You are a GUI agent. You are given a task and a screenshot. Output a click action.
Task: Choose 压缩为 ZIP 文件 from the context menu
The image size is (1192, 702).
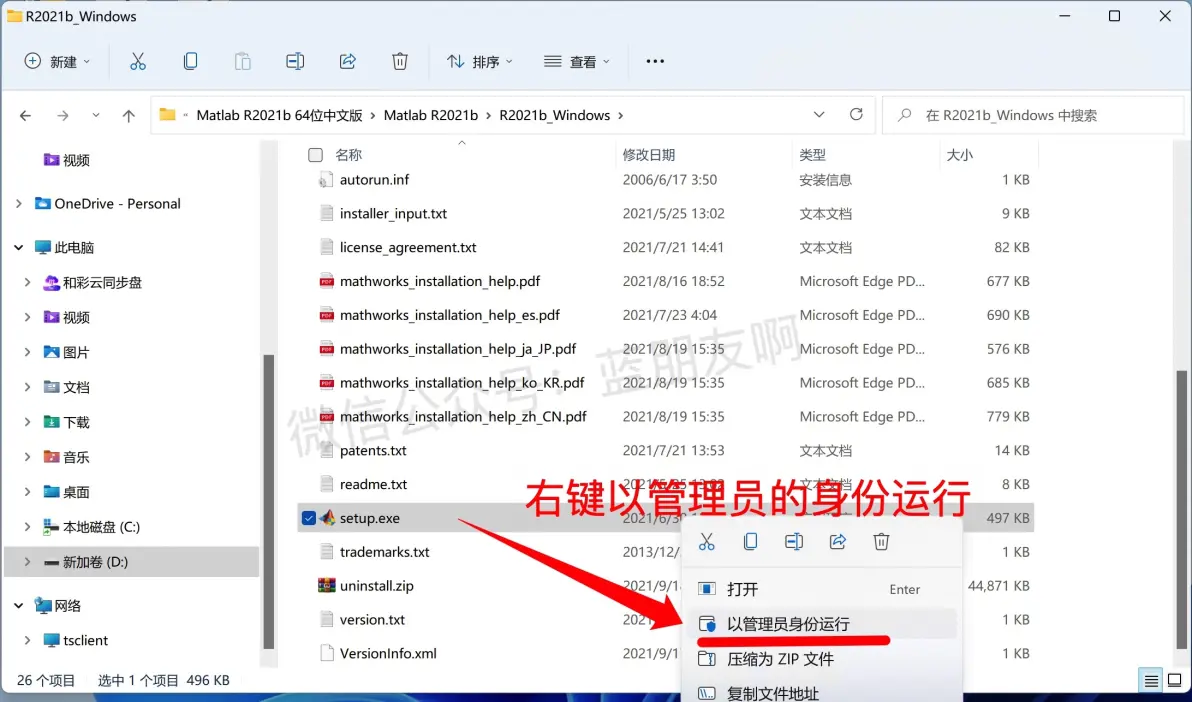click(822, 659)
